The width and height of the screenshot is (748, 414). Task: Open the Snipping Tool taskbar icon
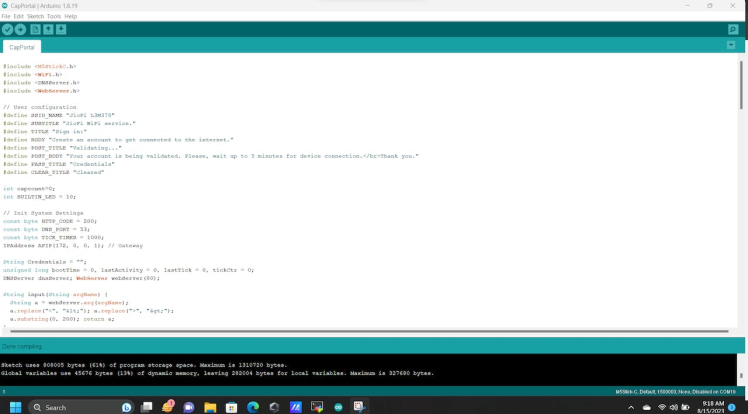click(x=360, y=407)
